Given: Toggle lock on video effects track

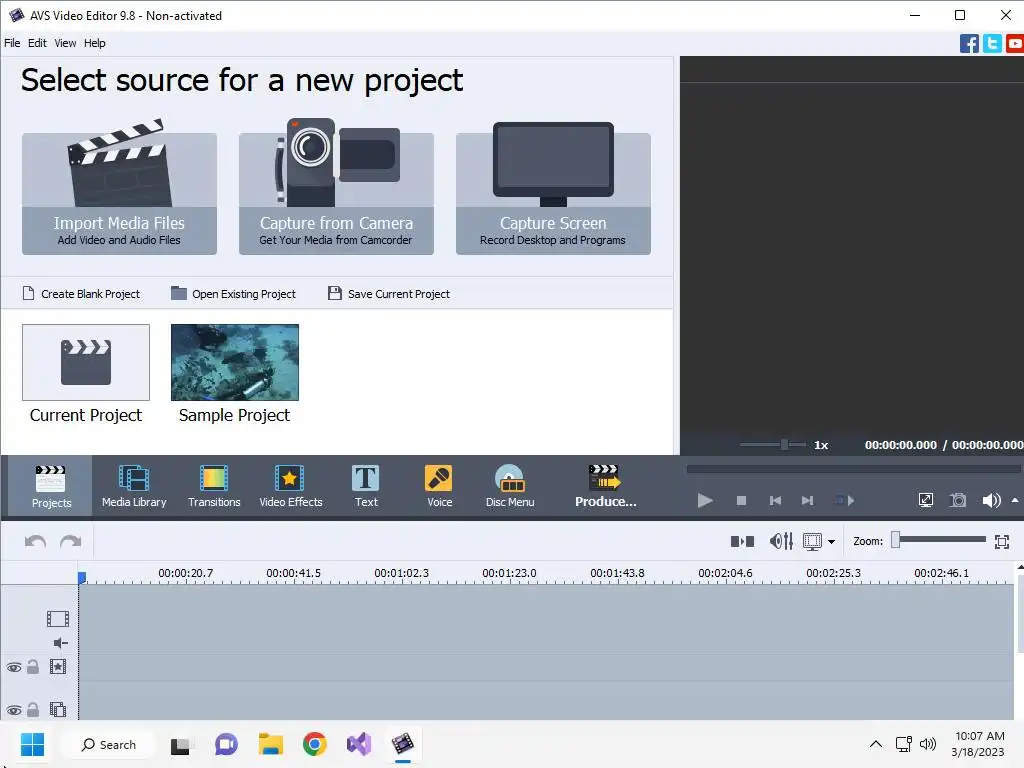Looking at the screenshot, I should coord(33,667).
